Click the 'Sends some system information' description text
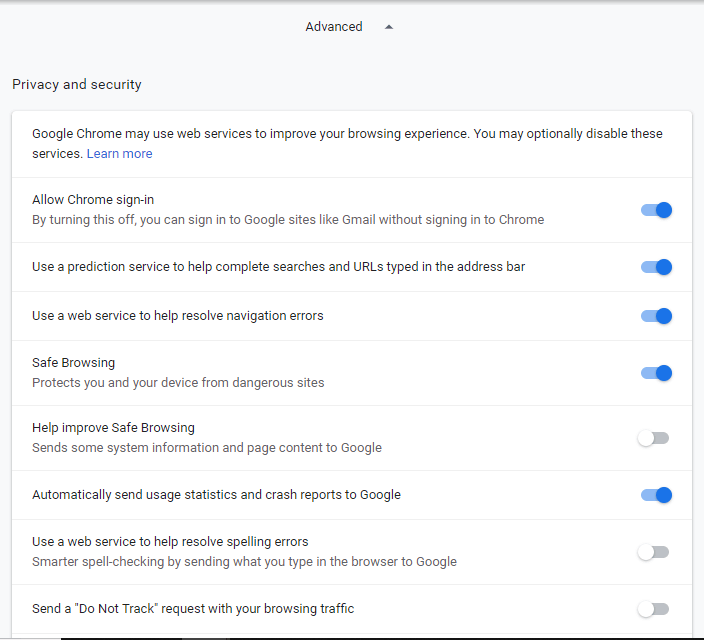Viewport: 704px width, 640px height. (207, 448)
